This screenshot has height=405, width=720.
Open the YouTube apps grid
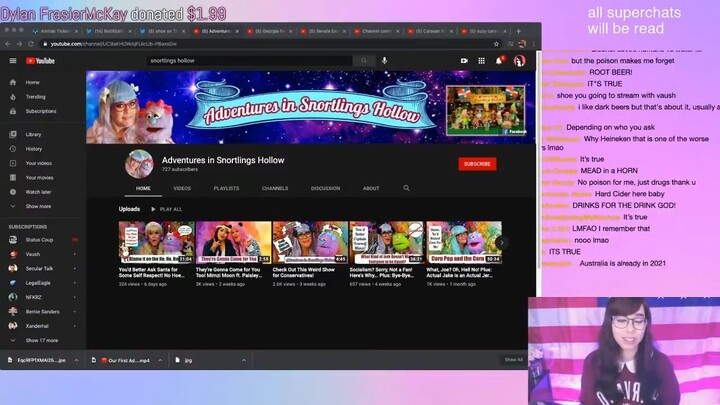coord(481,61)
